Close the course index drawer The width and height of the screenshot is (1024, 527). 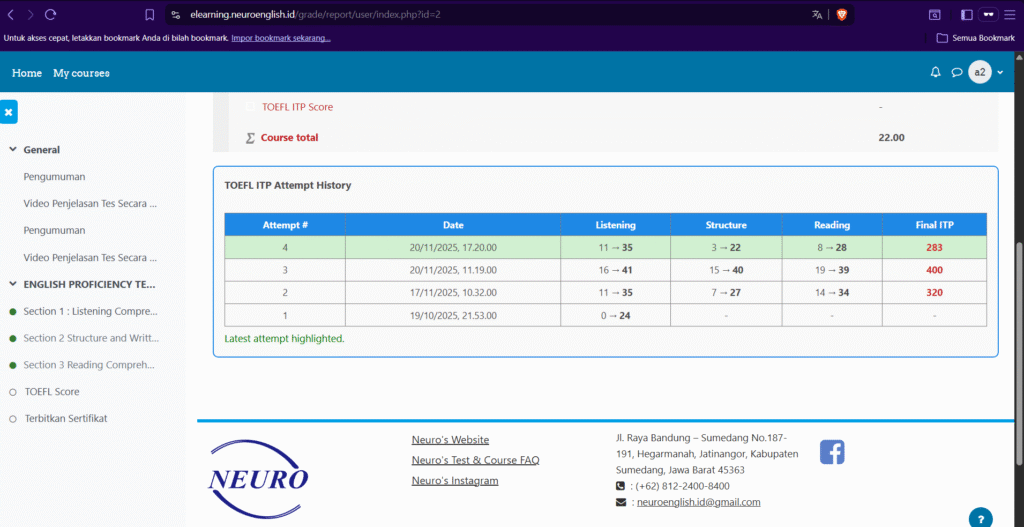point(8,113)
